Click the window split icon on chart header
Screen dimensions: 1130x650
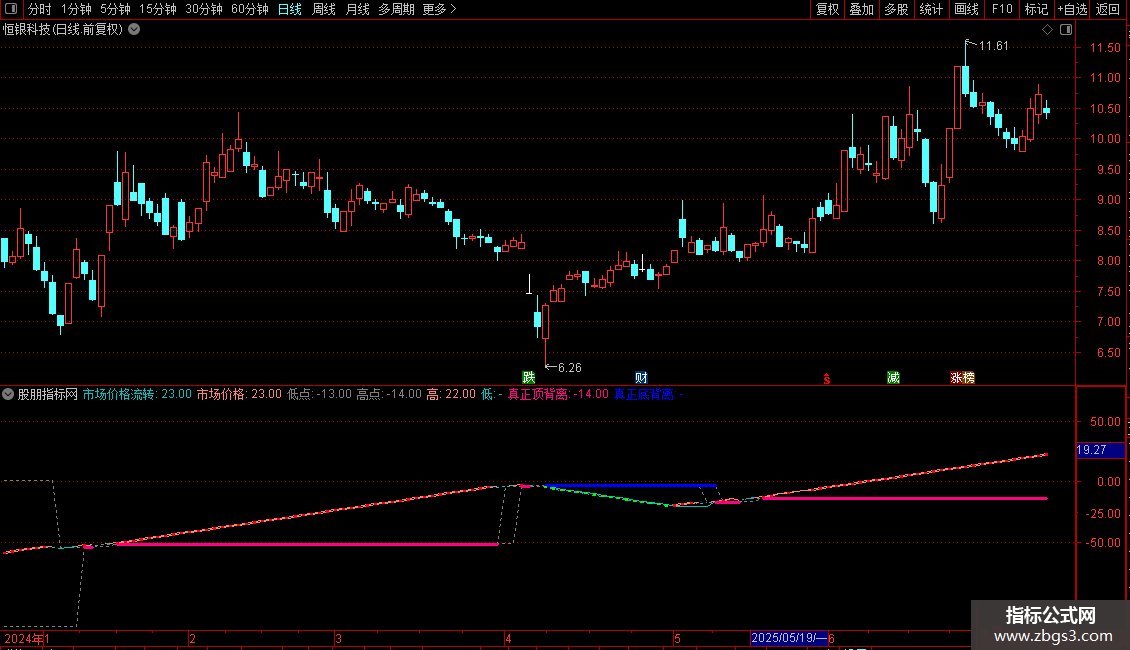coord(1066,30)
